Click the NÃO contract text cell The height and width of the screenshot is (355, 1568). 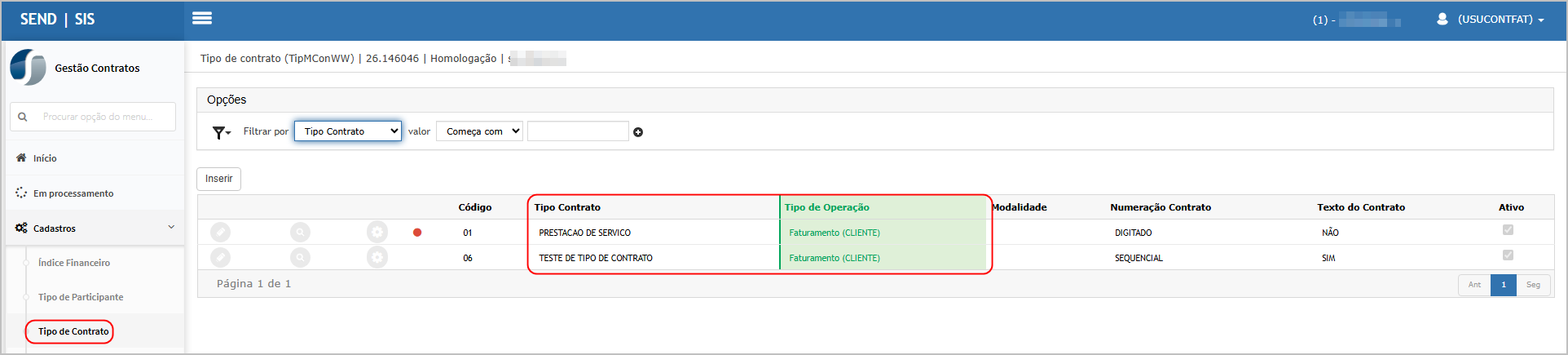click(x=1330, y=233)
